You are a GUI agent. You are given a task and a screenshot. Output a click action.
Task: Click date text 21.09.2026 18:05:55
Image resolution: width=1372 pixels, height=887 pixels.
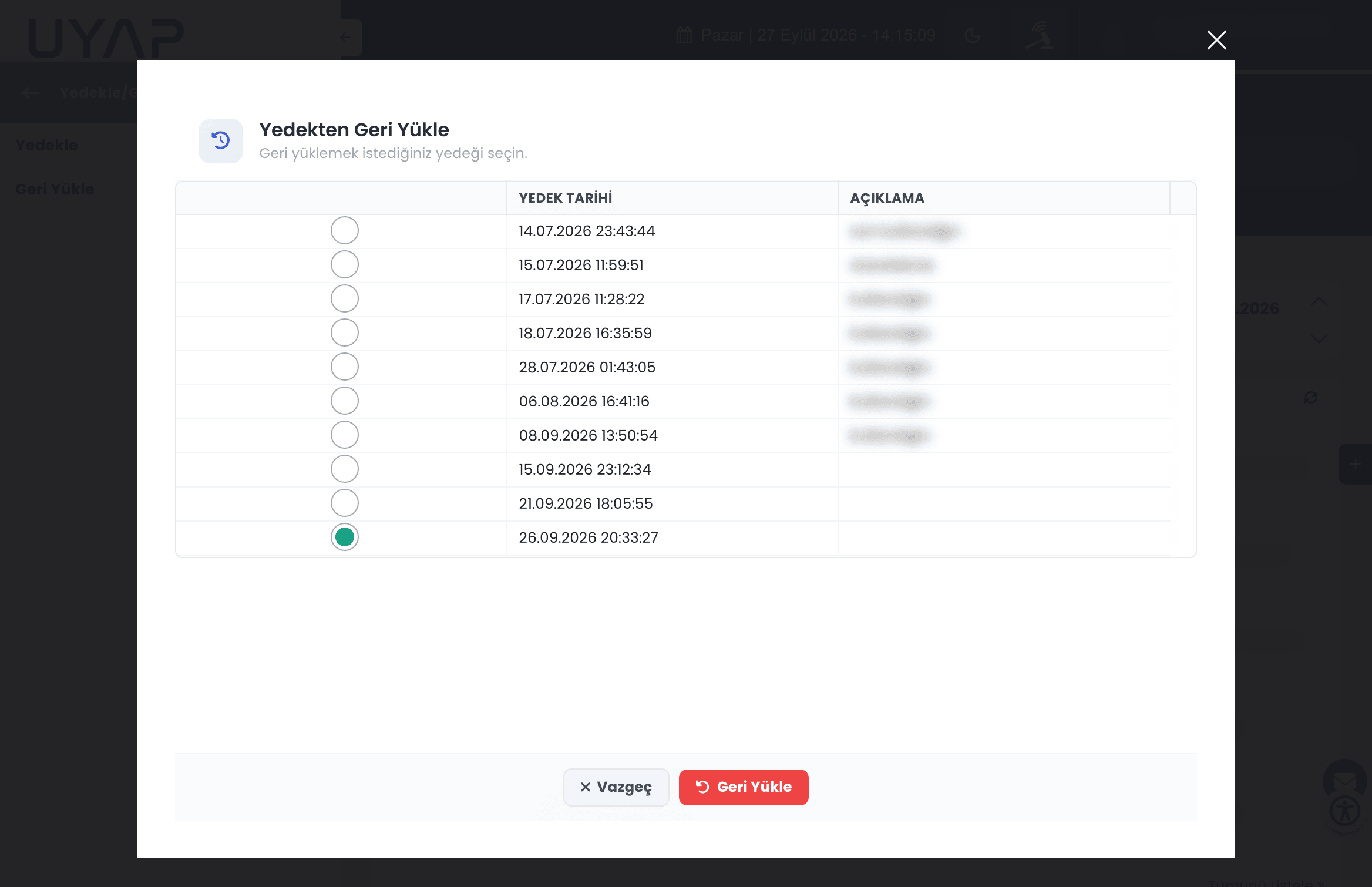(x=586, y=503)
